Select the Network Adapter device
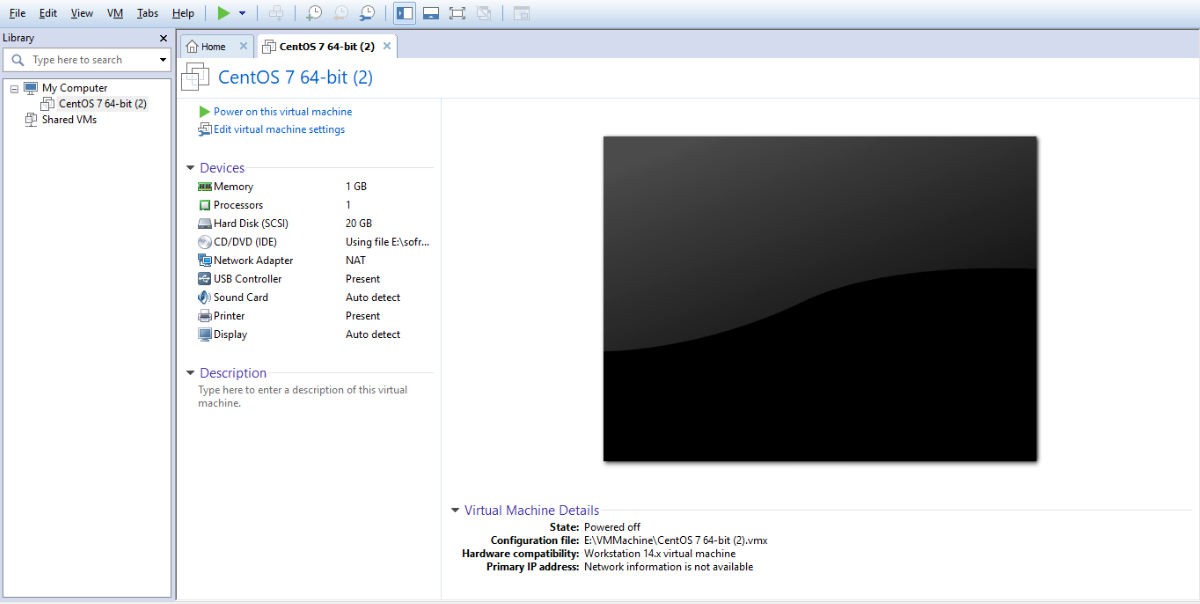 click(x=250, y=260)
